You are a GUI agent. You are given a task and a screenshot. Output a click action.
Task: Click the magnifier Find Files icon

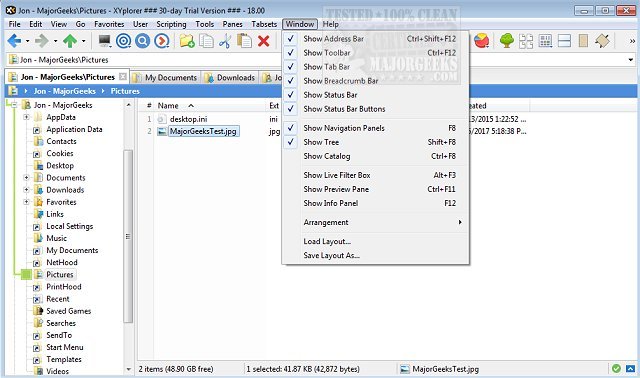(x=142, y=41)
